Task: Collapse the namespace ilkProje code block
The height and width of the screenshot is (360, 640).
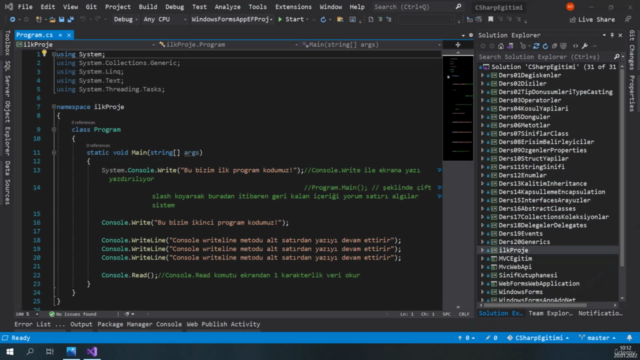Action: pyautogui.click(x=54, y=107)
